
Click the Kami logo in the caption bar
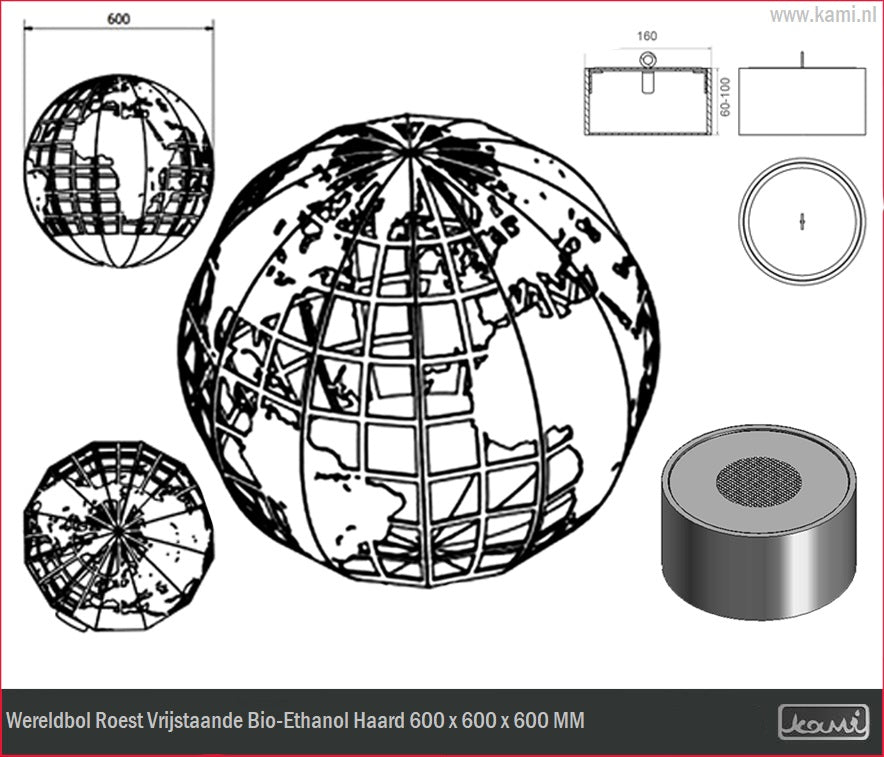pyautogui.click(x=823, y=721)
